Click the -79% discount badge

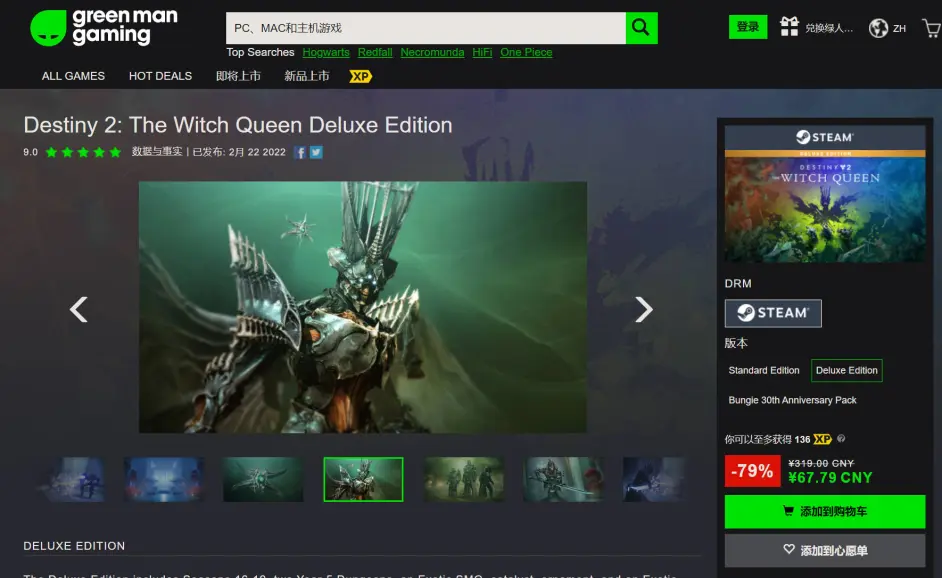(752, 470)
